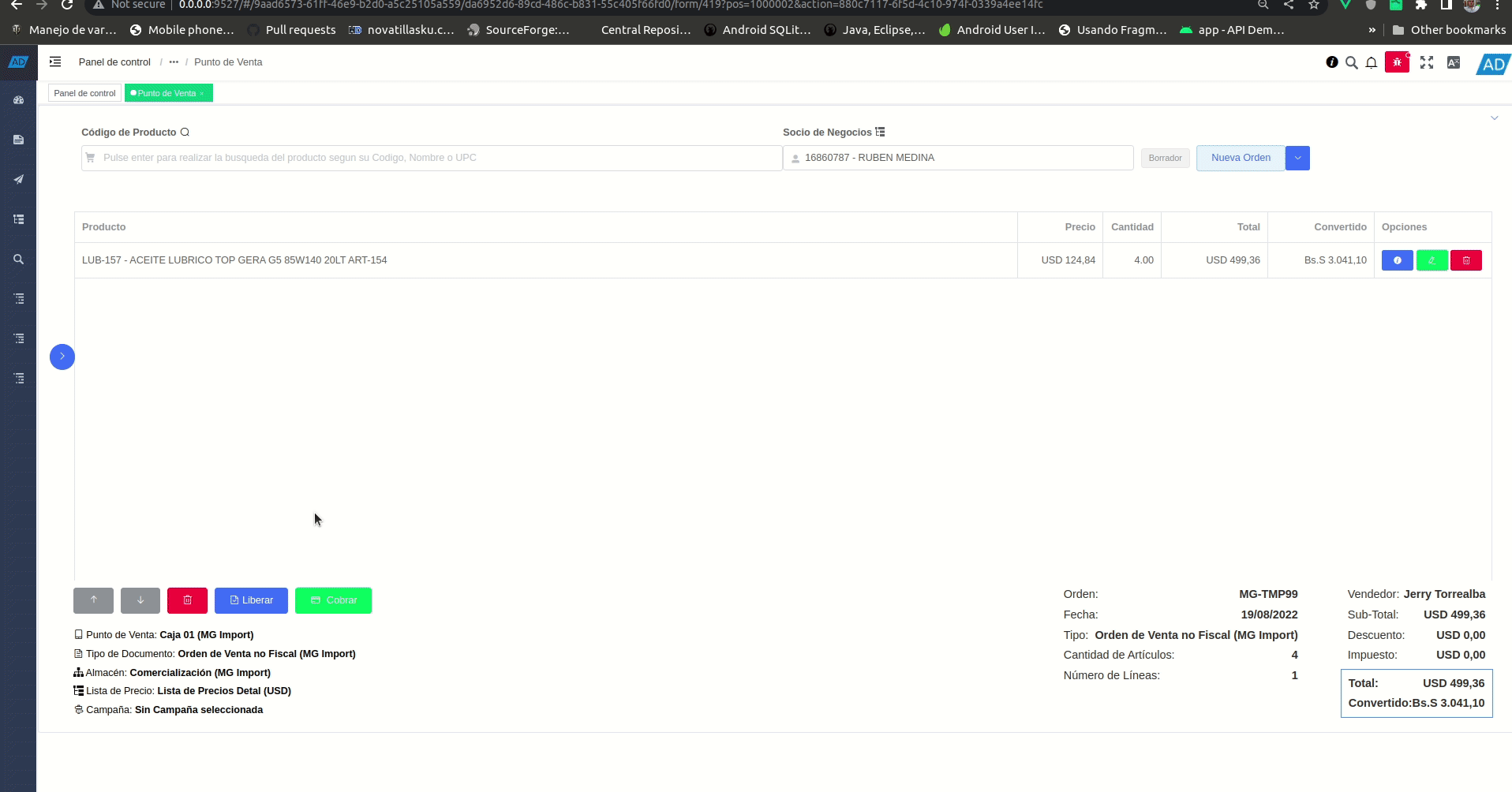The width and height of the screenshot is (1512, 792).
Task: Delete the LUB-157 order line
Action: [x=1466, y=260]
